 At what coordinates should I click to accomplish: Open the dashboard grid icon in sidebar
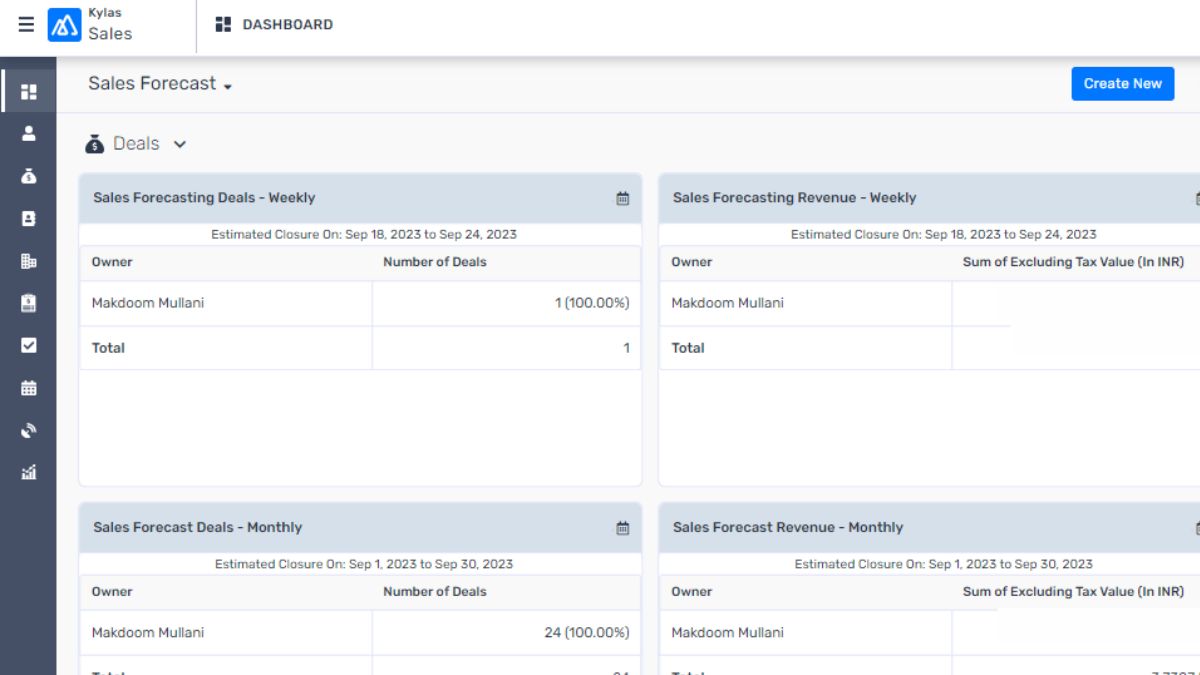[29, 92]
